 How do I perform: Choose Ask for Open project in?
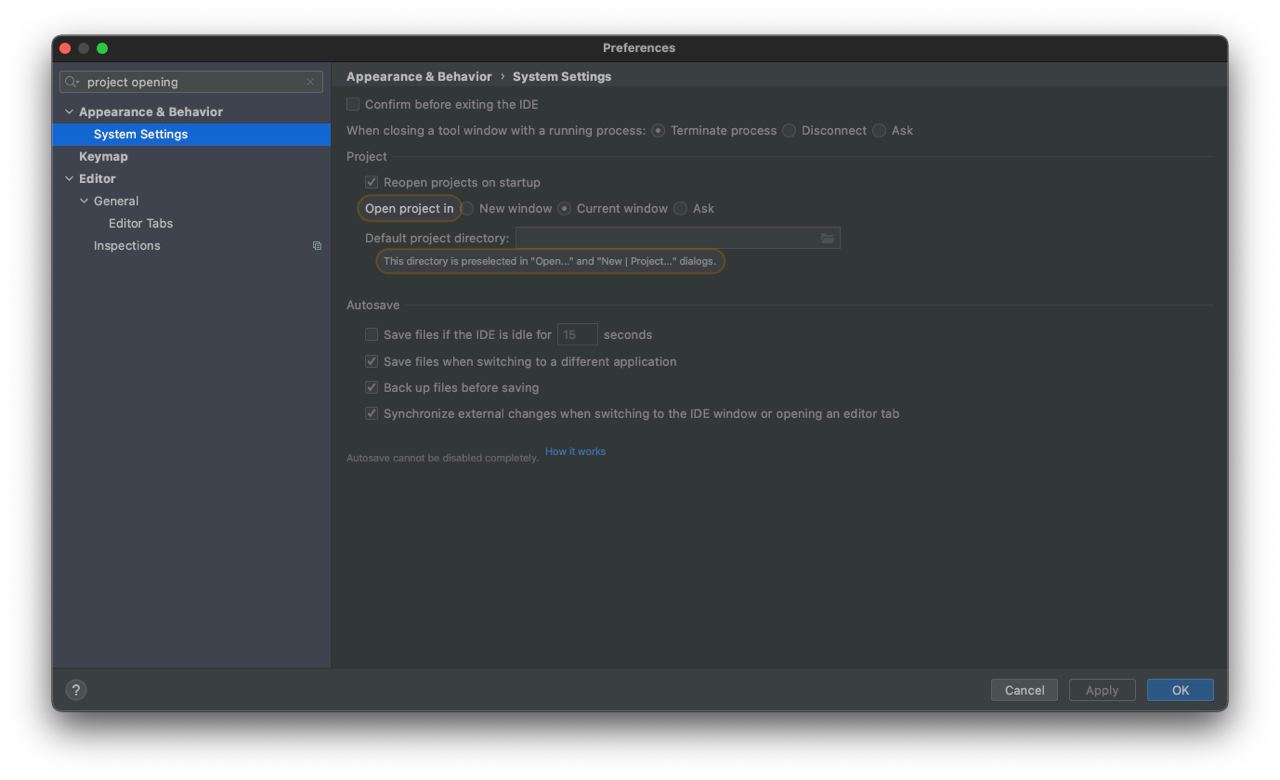tap(680, 209)
